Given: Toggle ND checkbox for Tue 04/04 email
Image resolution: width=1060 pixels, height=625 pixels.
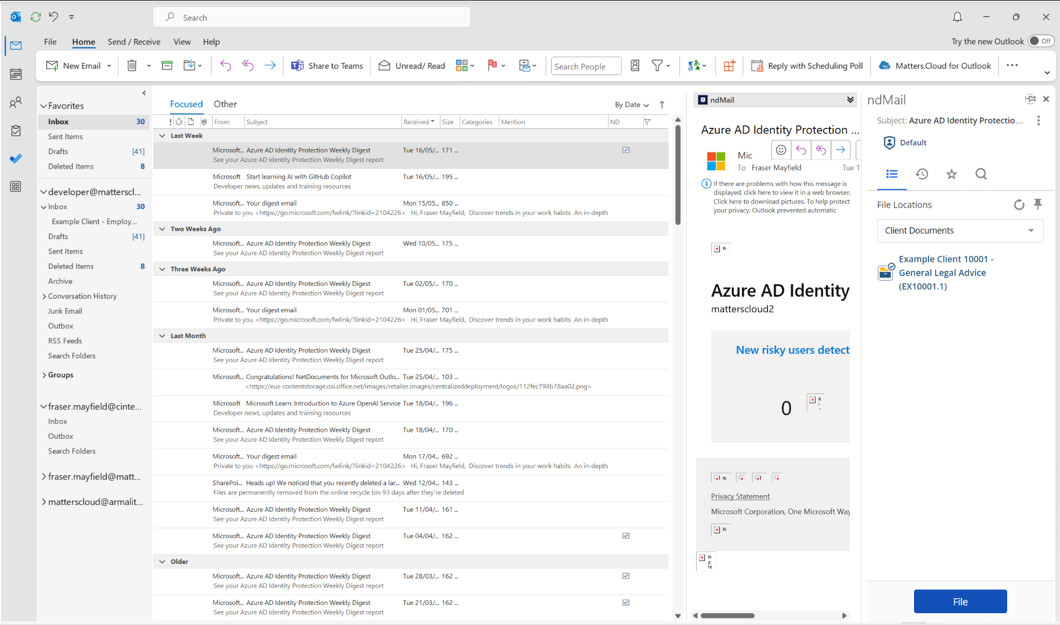Looking at the screenshot, I should point(626,536).
